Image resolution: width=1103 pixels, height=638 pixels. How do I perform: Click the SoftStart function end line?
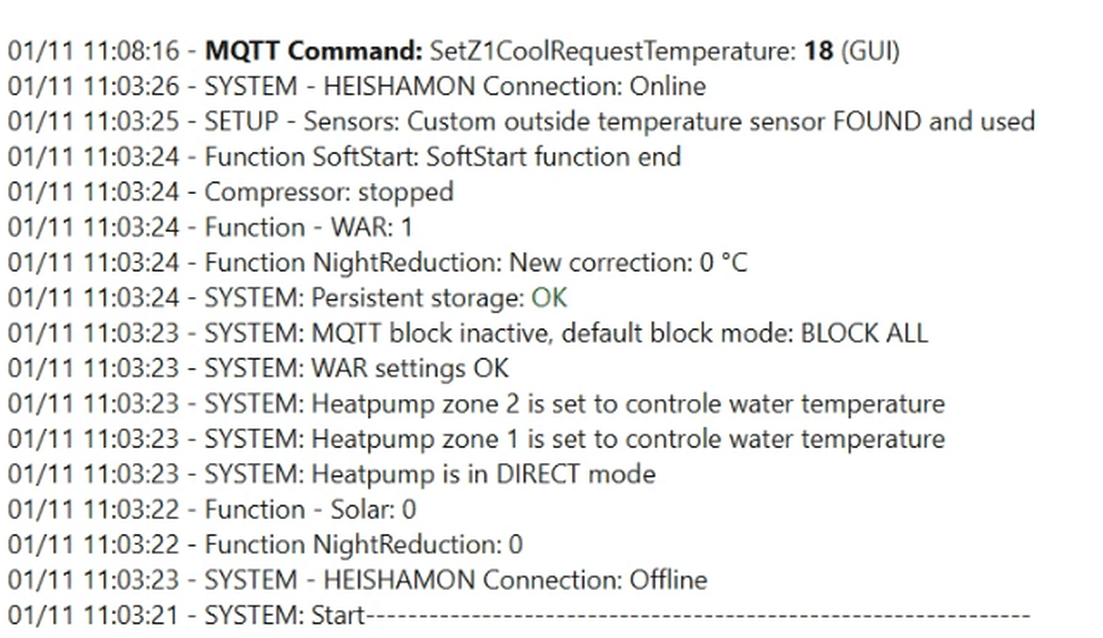344,157
